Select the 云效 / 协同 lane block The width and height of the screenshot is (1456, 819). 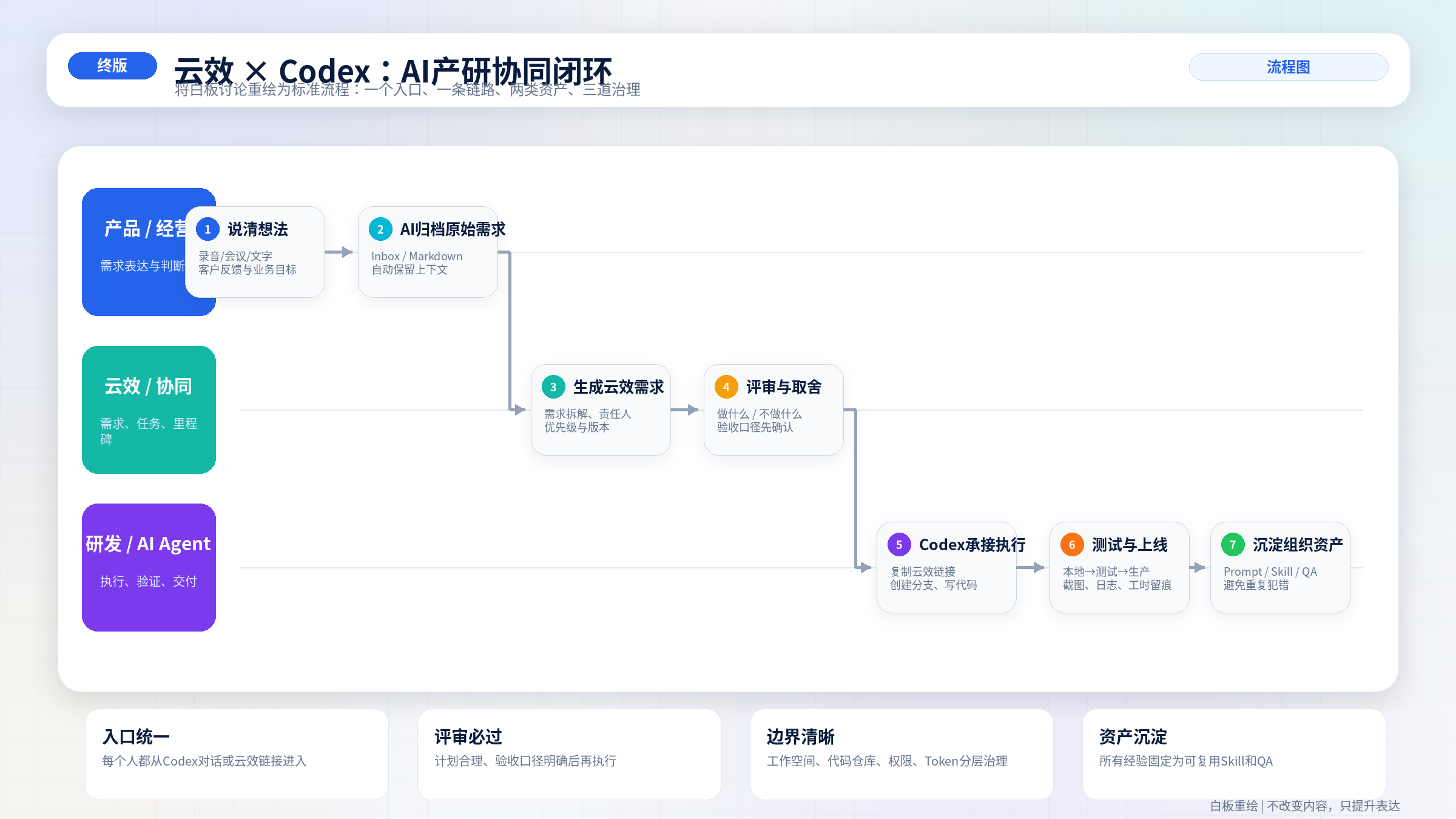click(149, 409)
